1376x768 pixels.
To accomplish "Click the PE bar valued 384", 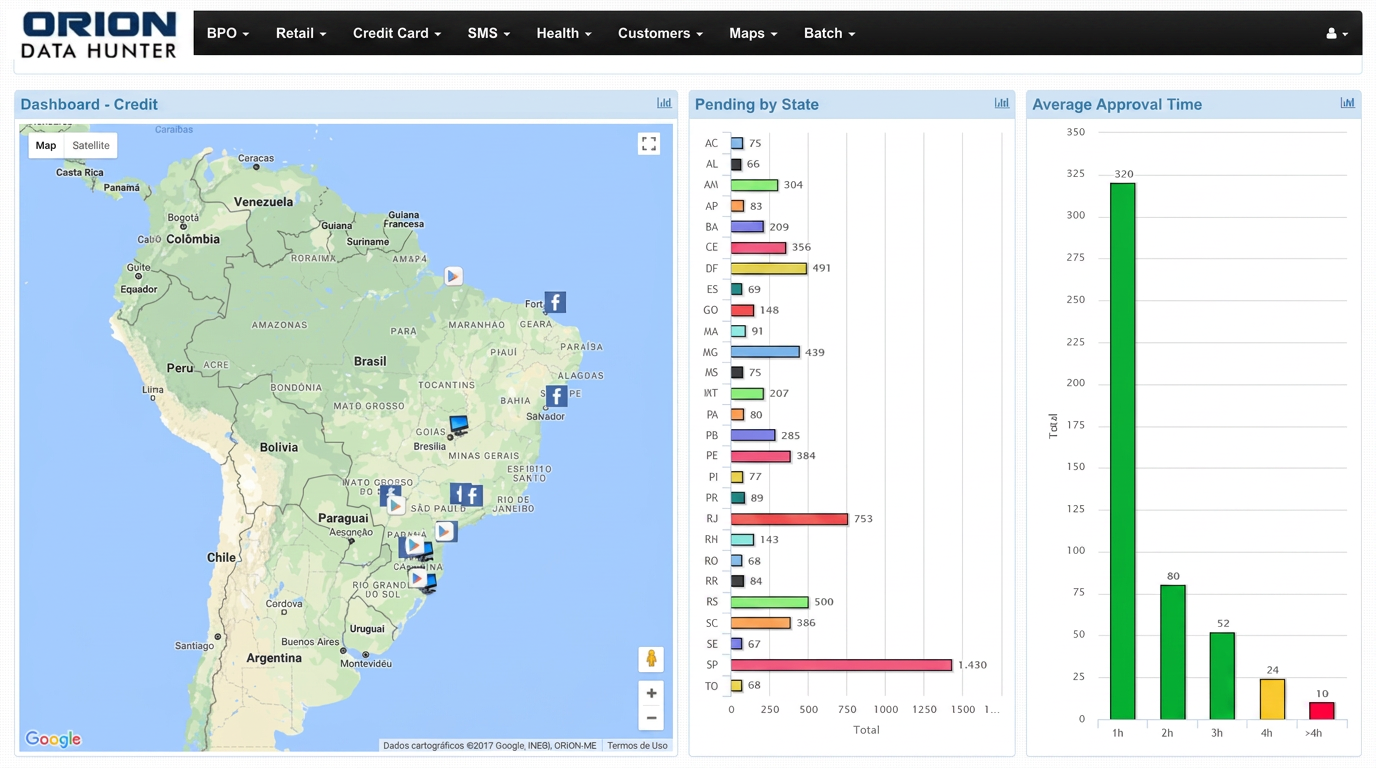I will click(760, 456).
